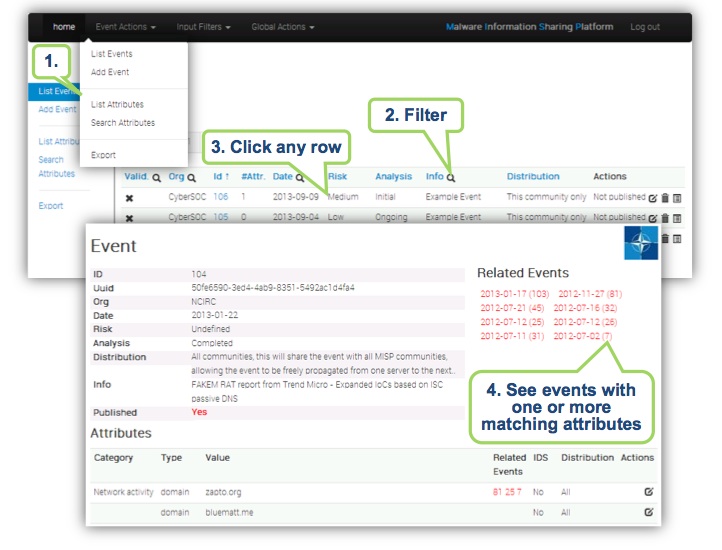Click the search icon next to Org column
Image resolution: width=722 pixels, height=550 pixels.
[x=191, y=177]
